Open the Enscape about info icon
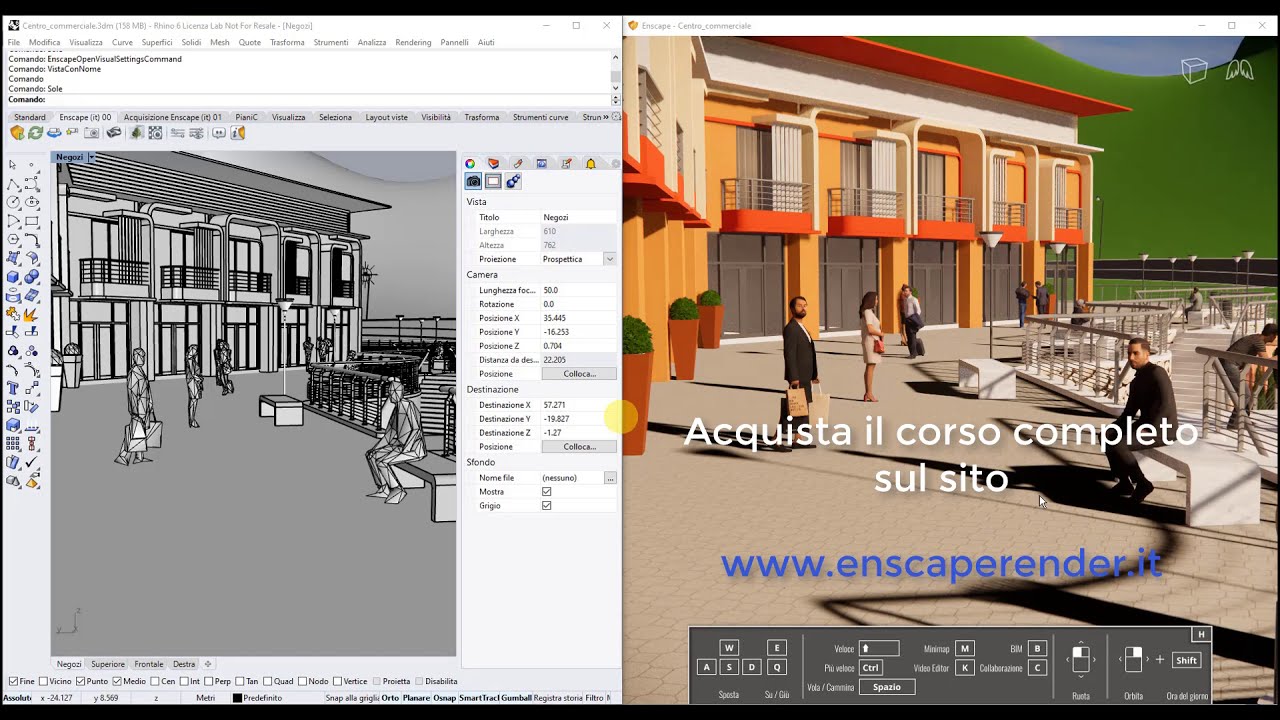This screenshot has height=720, width=1280. [x=237, y=133]
